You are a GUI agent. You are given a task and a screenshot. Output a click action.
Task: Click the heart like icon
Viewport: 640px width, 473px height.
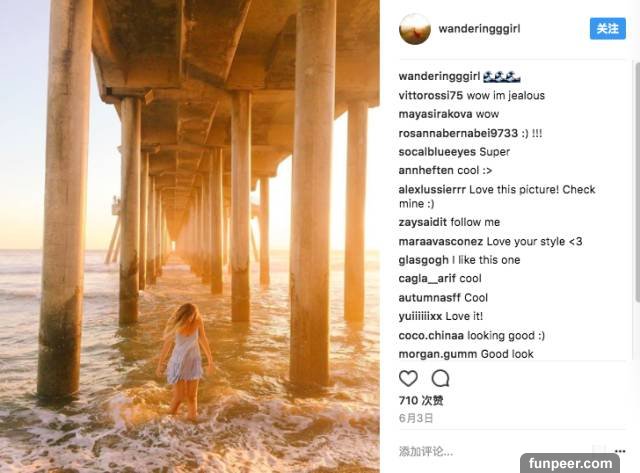click(408, 378)
